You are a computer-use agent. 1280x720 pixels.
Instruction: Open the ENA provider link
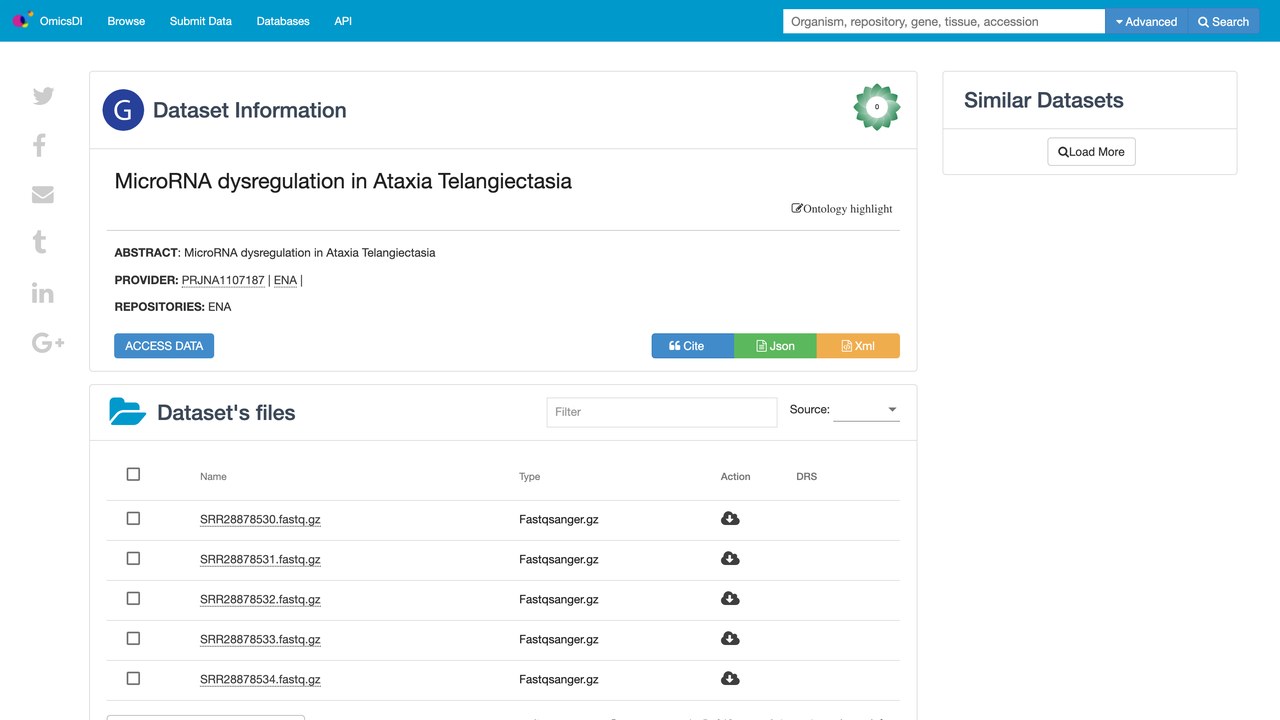pos(285,280)
